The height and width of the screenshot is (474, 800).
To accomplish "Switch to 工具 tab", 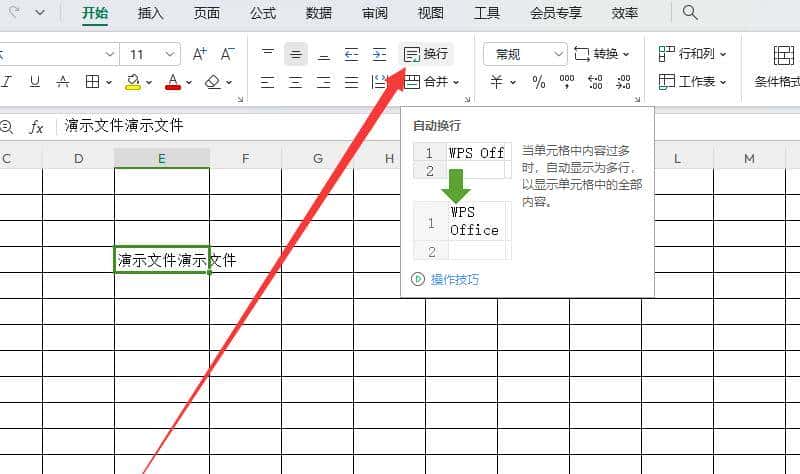I will (486, 13).
